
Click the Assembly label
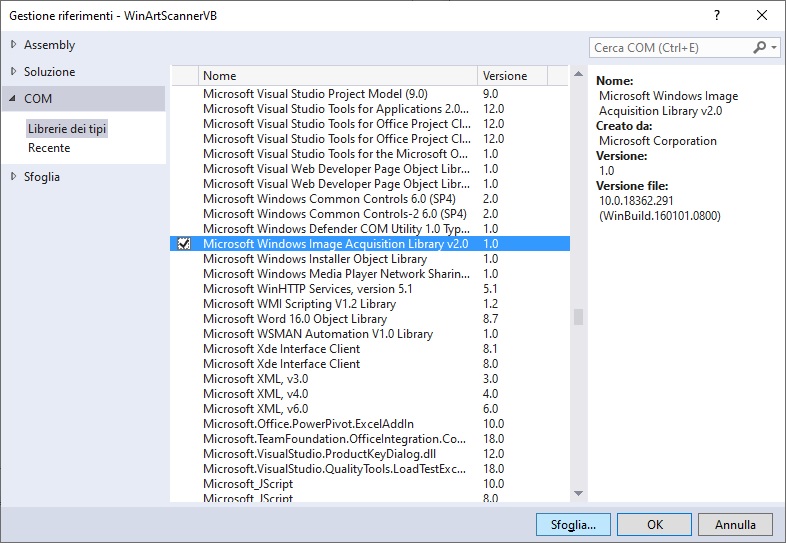(50, 45)
